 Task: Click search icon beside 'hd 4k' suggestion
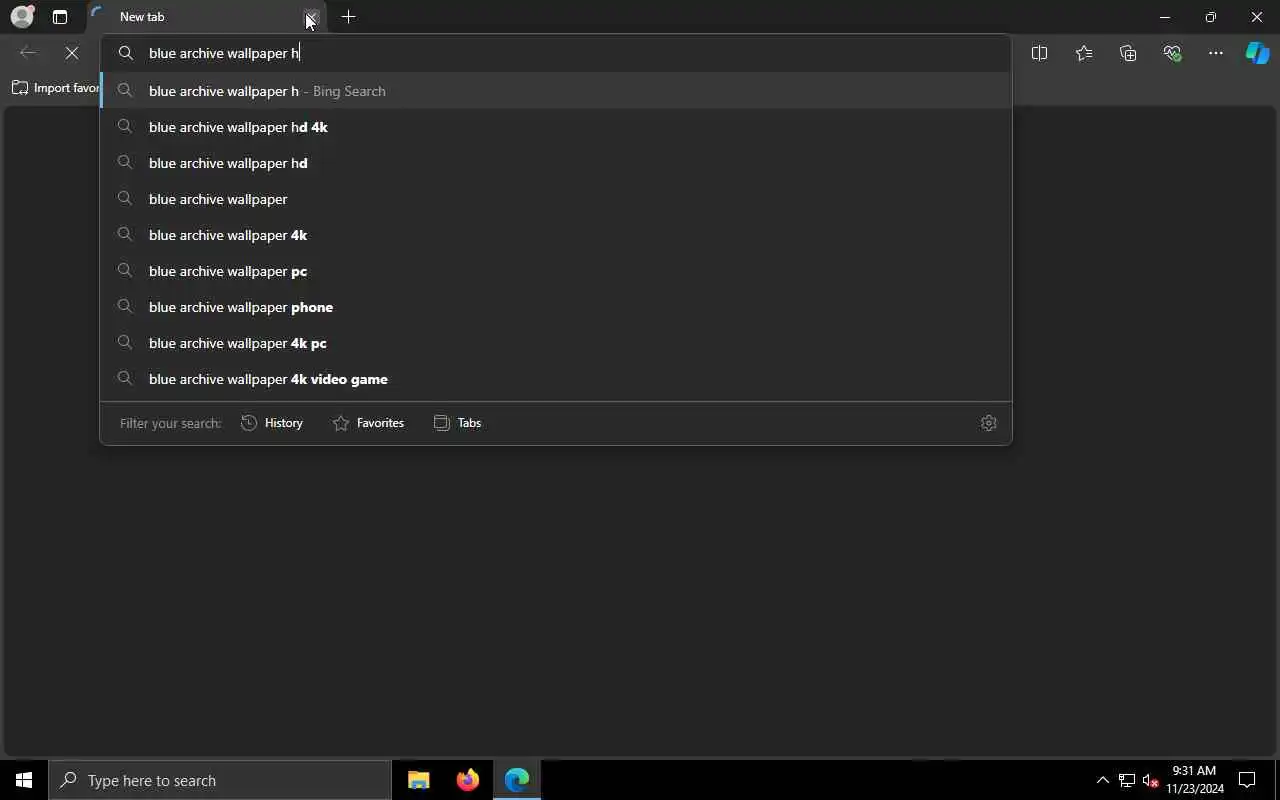(125, 127)
